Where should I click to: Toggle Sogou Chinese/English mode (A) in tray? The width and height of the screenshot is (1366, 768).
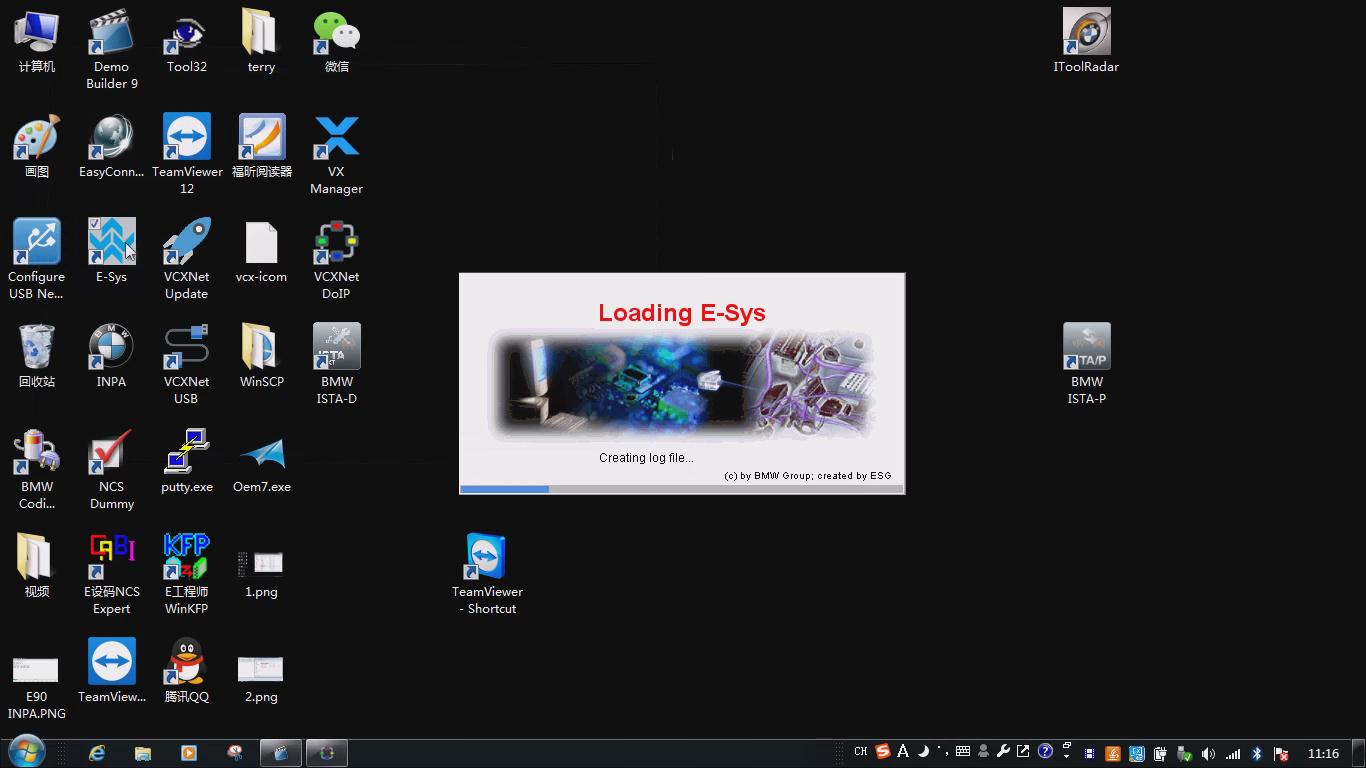click(903, 752)
